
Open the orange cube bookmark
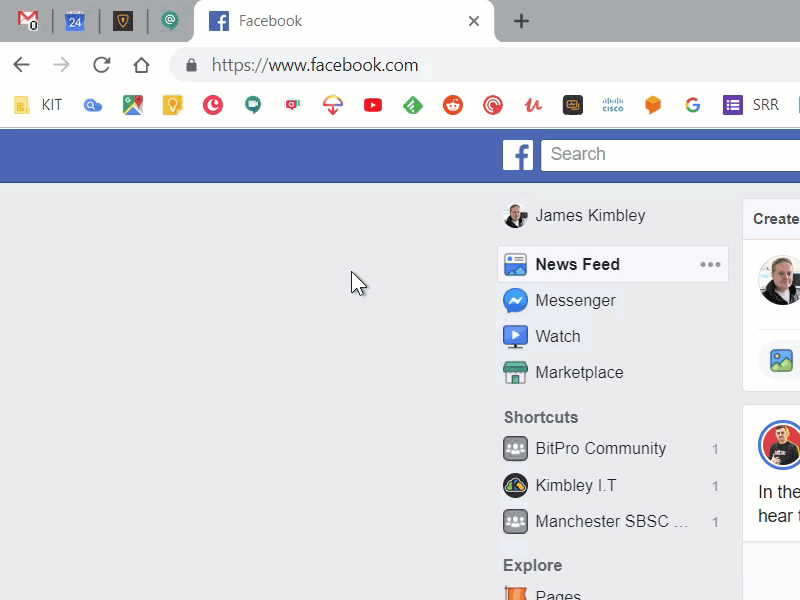[653, 105]
